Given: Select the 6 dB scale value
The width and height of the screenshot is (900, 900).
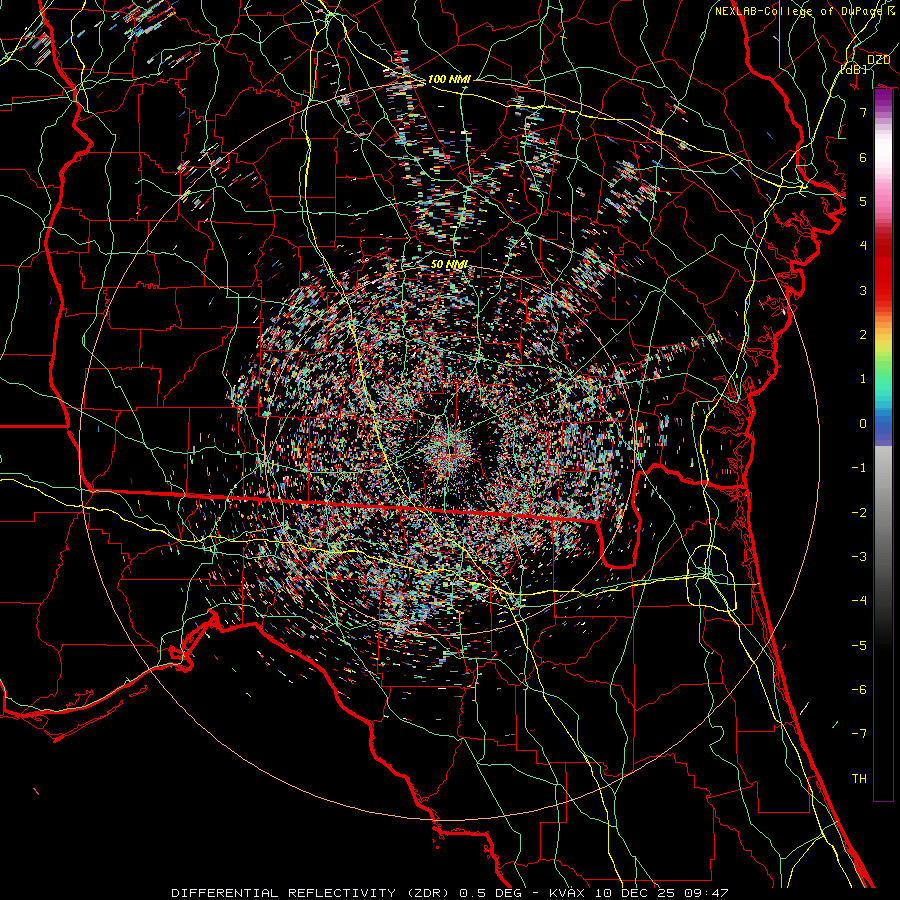Looking at the screenshot, I should coord(863,157).
